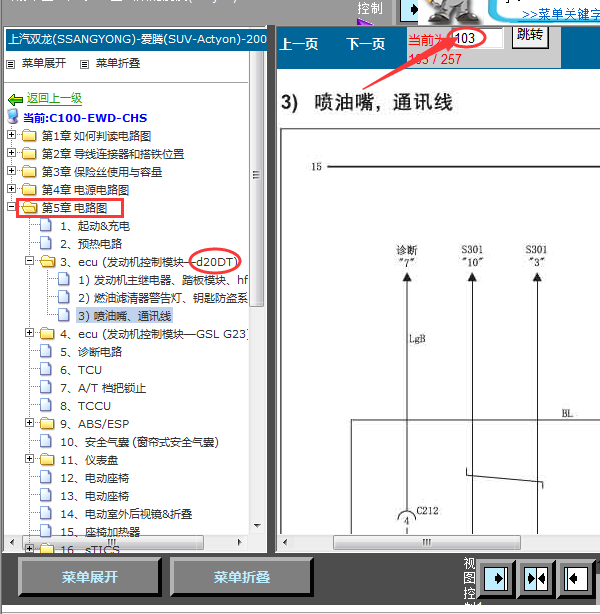The height and width of the screenshot is (614, 600).
Task: Click the diagram horizontal scrollbar thumb
Action: coord(427,542)
